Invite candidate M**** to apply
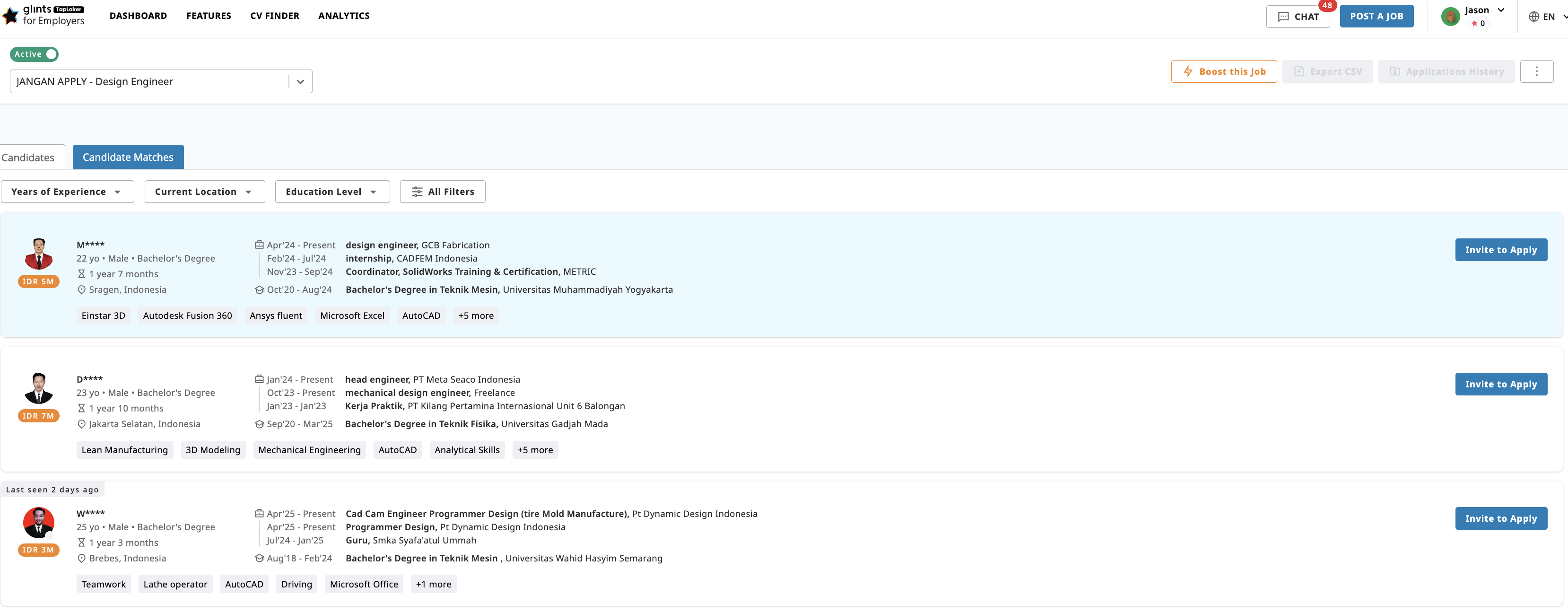The height and width of the screenshot is (613, 1568). tap(1501, 250)
